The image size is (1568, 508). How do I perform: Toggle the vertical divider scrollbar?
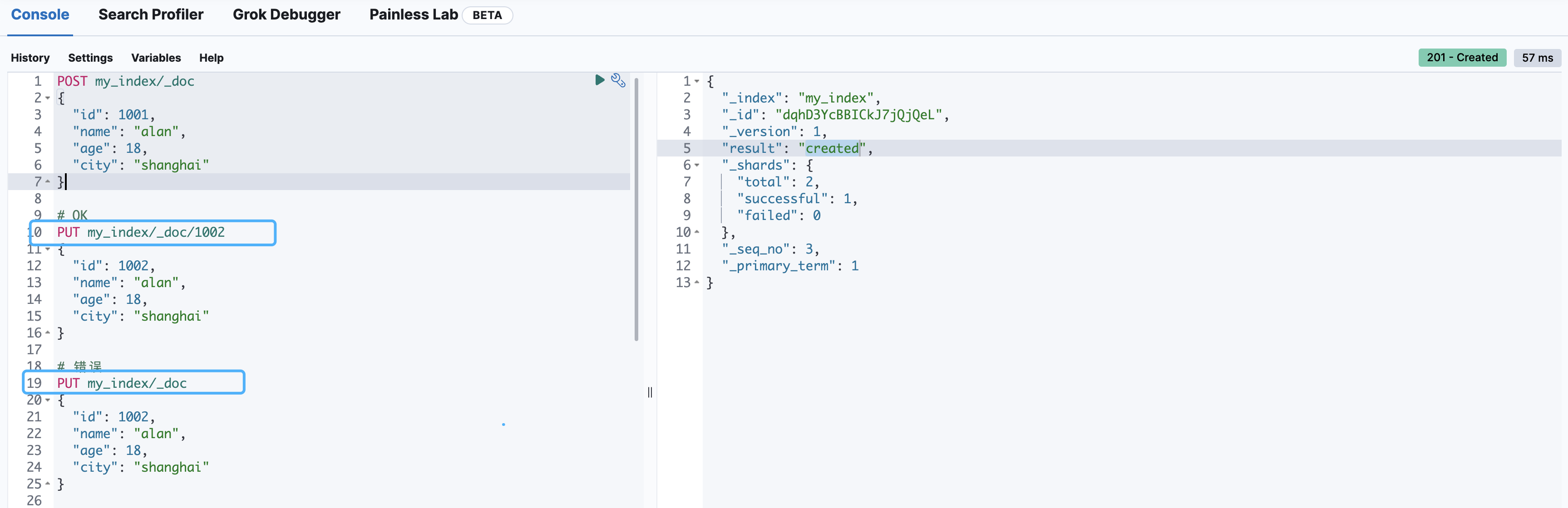[650, 392]
